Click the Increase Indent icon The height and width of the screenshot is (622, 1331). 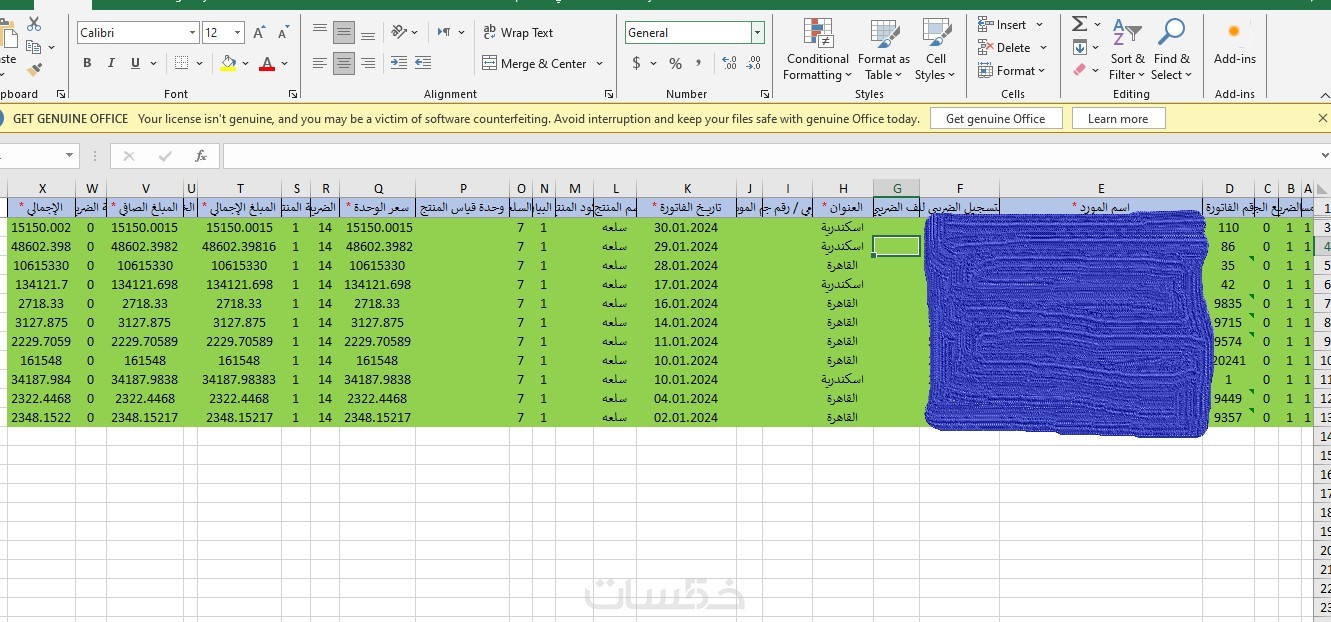[425, 63]
